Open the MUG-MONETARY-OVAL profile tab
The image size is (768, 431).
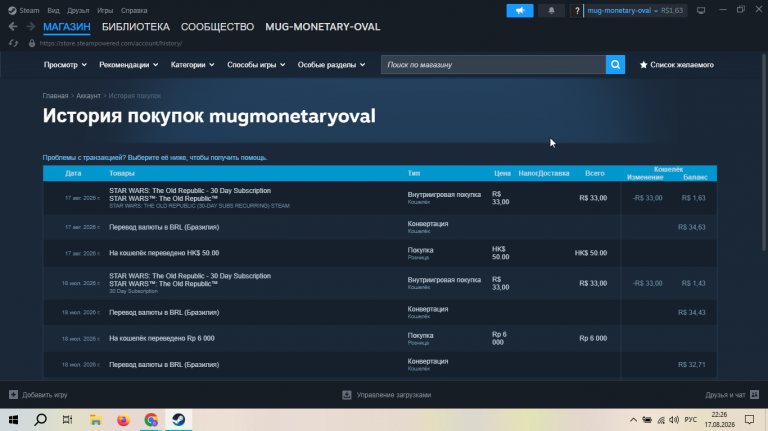pyautogui.click(x=322, y=27)
